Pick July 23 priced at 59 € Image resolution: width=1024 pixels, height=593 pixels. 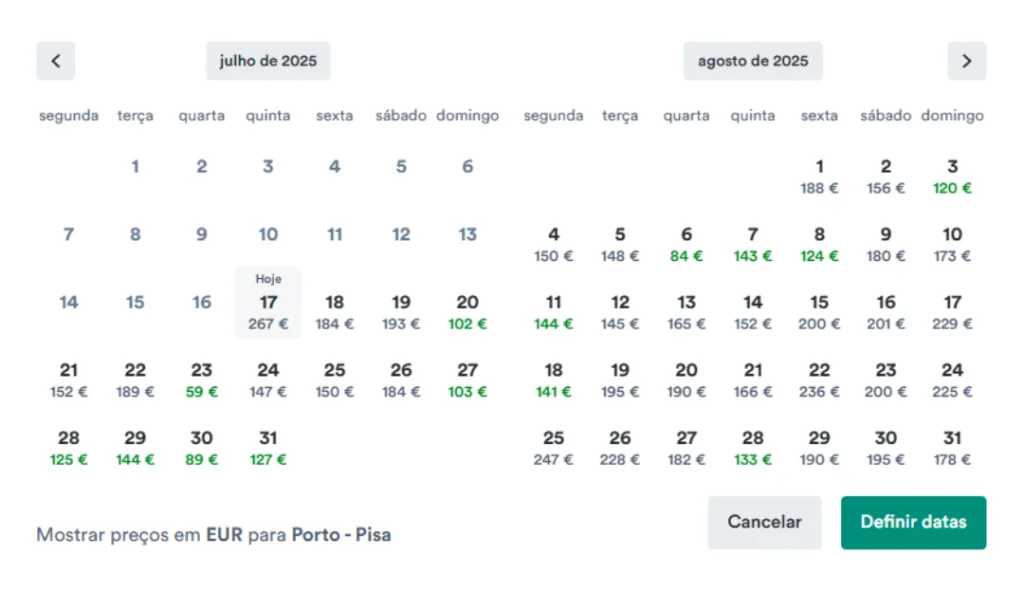tap(202, 379)
